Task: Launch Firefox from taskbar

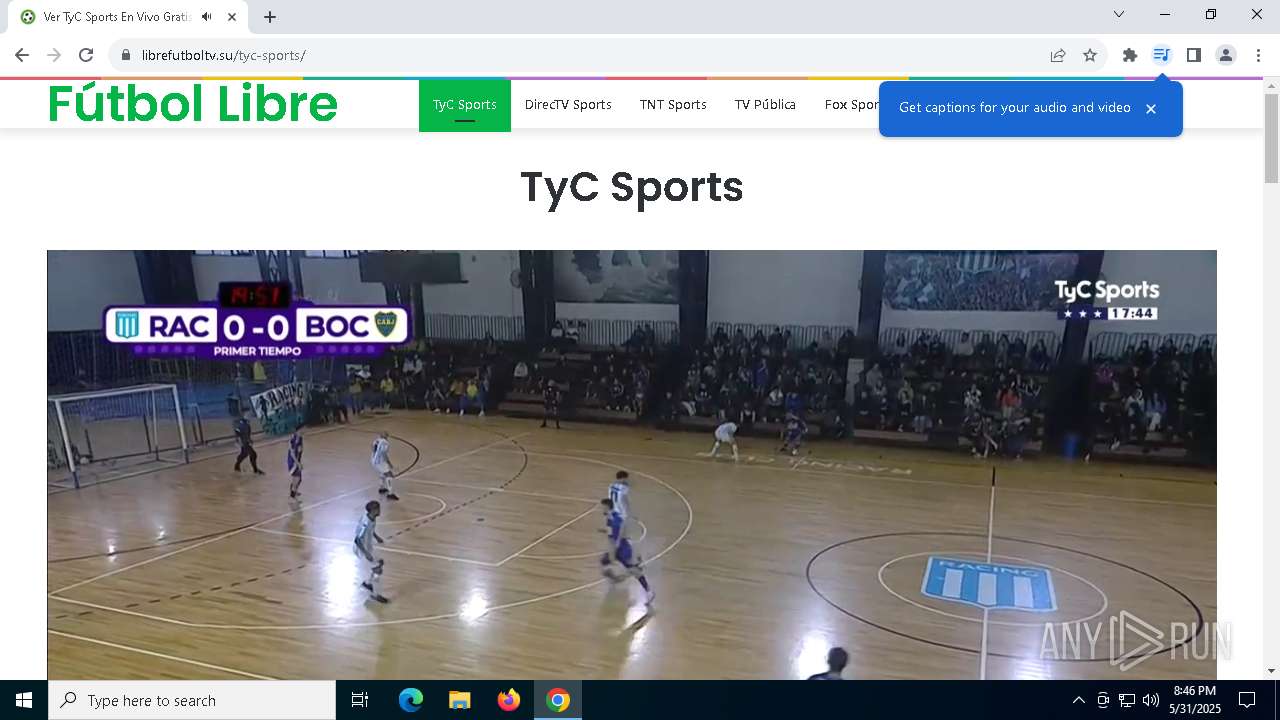Action: point(508,700)
